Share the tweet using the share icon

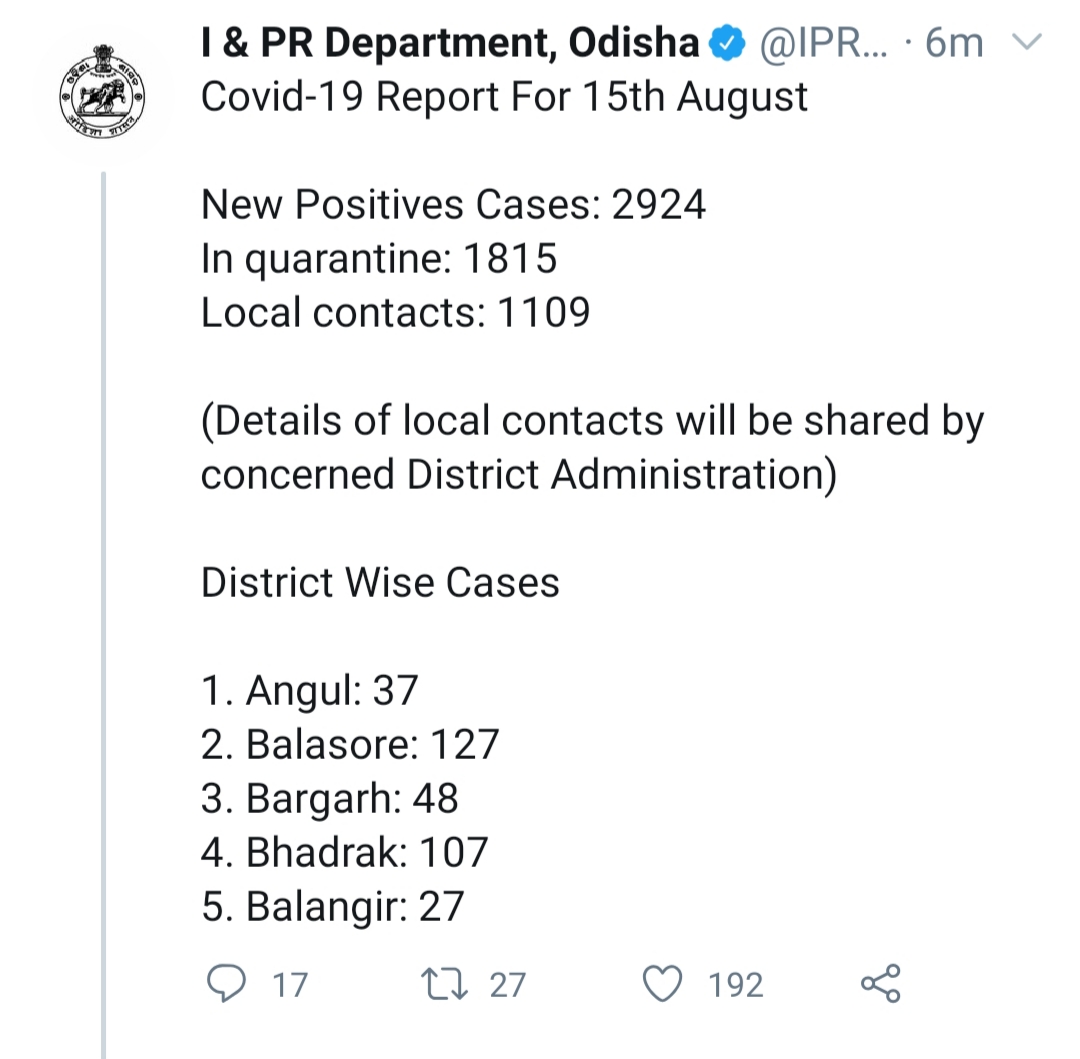click(x=881, y=984)
